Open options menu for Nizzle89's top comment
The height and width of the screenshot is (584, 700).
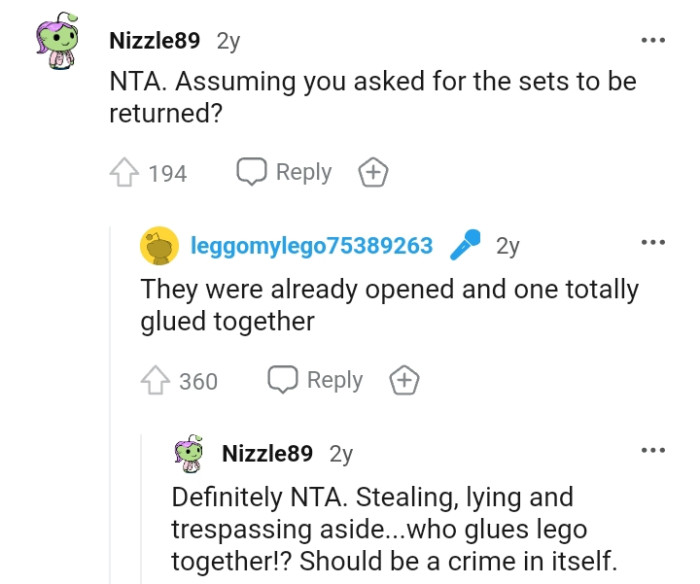653,41
